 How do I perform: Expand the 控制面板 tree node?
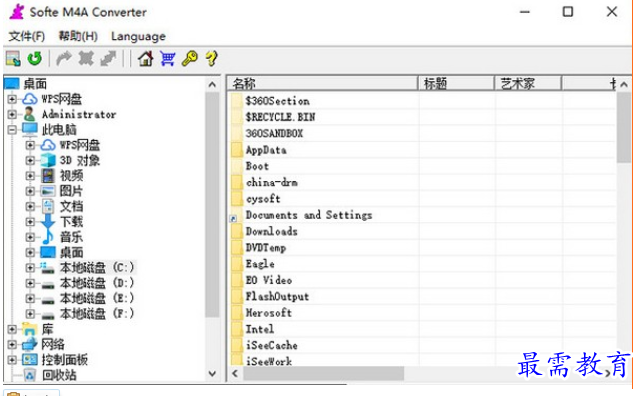tap(12, 360)
